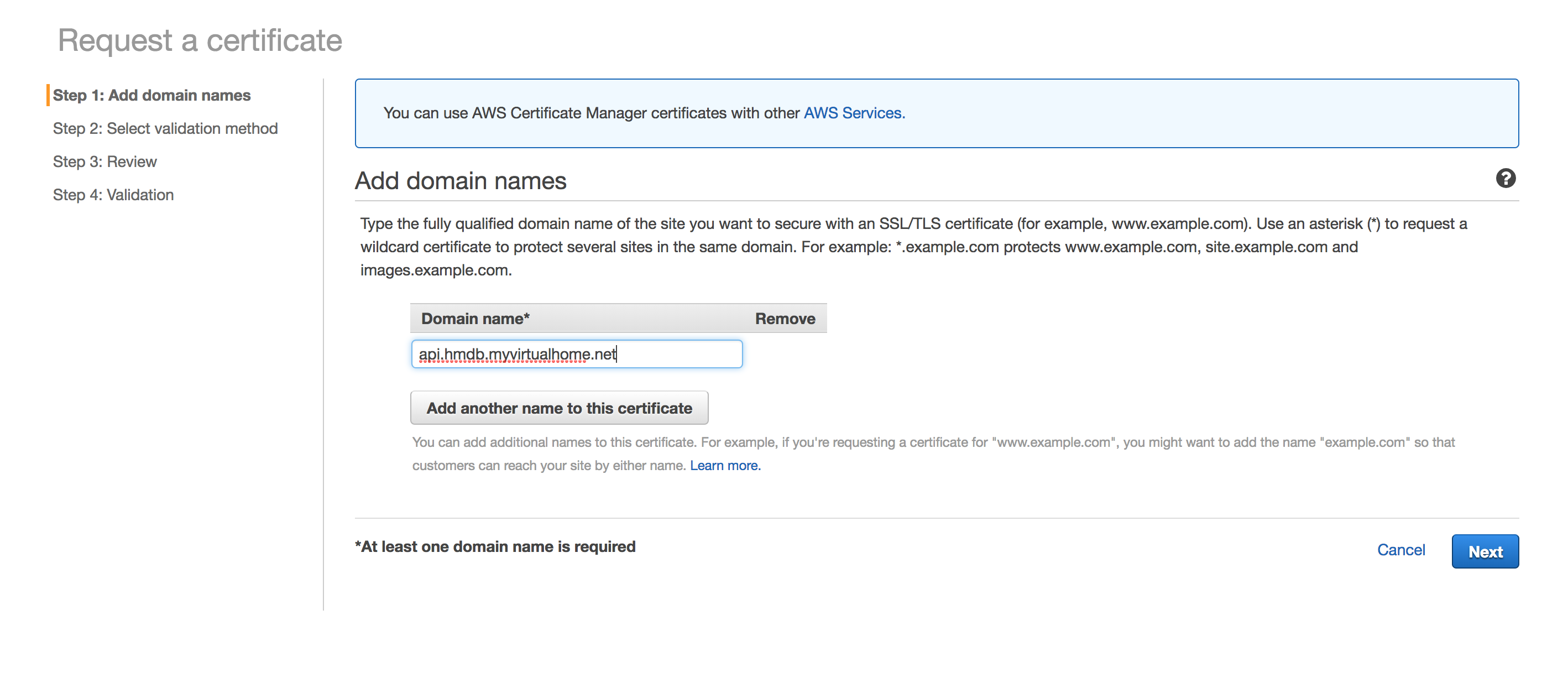Click Add another name to this certificate
The height and width of the screenshot is (688, 1568).
pos(559,408)
